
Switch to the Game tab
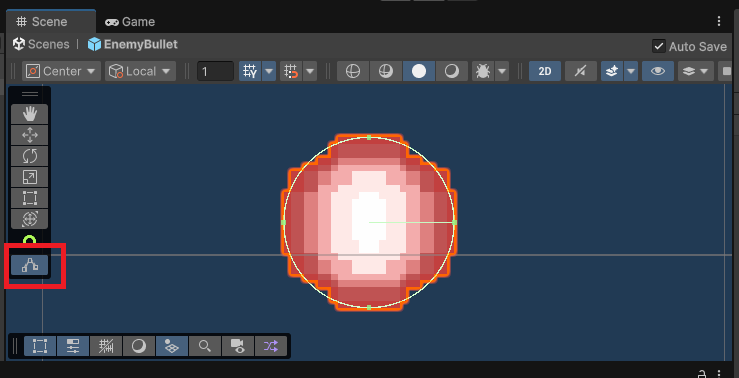[130, 22]
